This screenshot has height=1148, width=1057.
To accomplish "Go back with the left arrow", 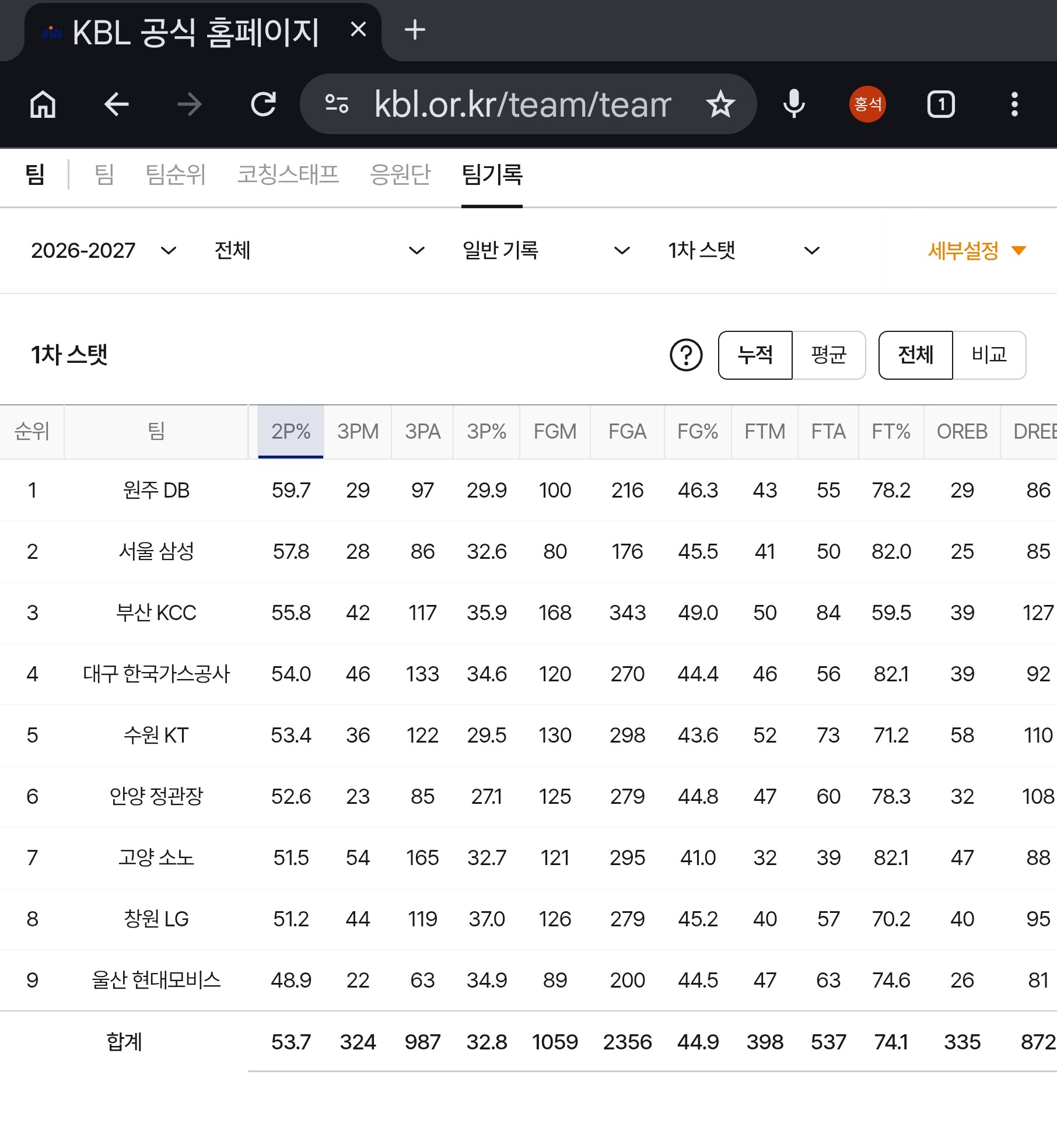I will coord(117,105).
